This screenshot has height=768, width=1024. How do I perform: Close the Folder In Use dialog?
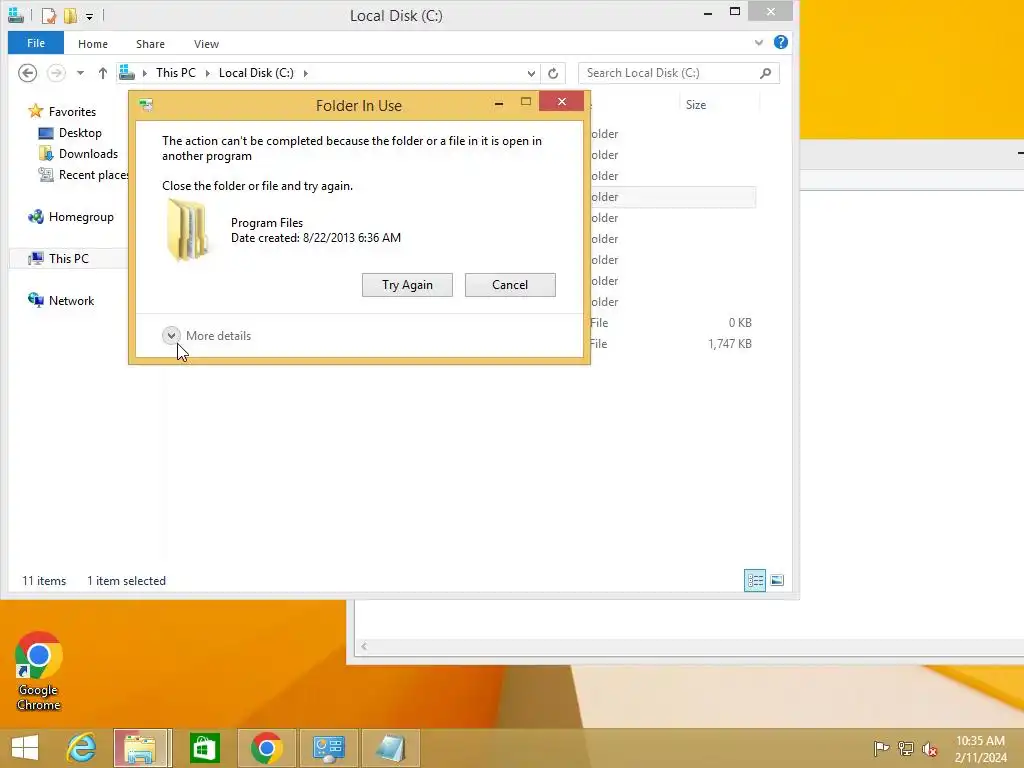pyautogui.click(x=562, y=102)
